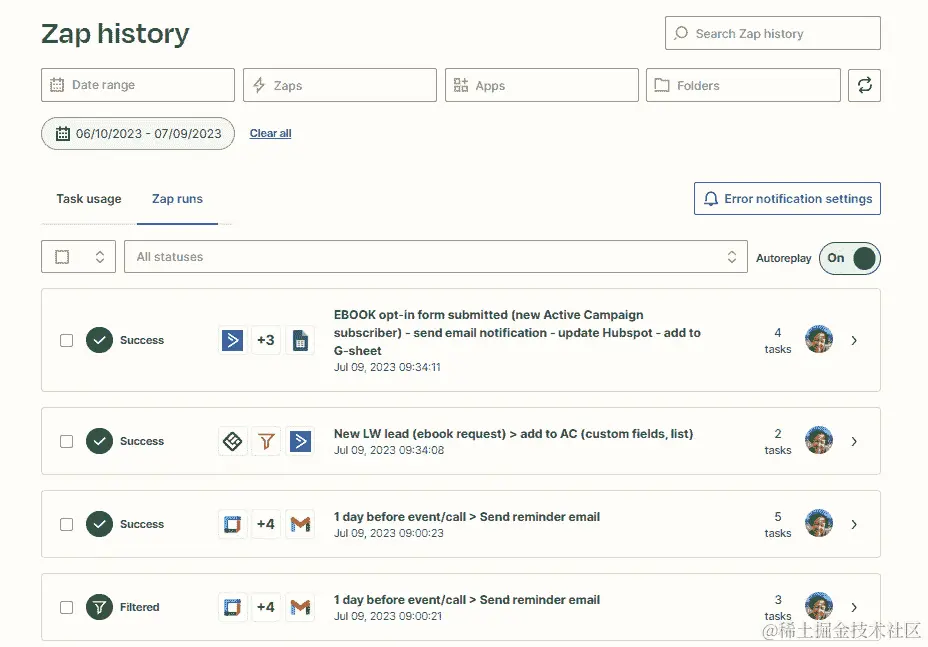The image size is (928, 647).
Task: Switch to the Task usage tab
Action: [x=89, y=199]
